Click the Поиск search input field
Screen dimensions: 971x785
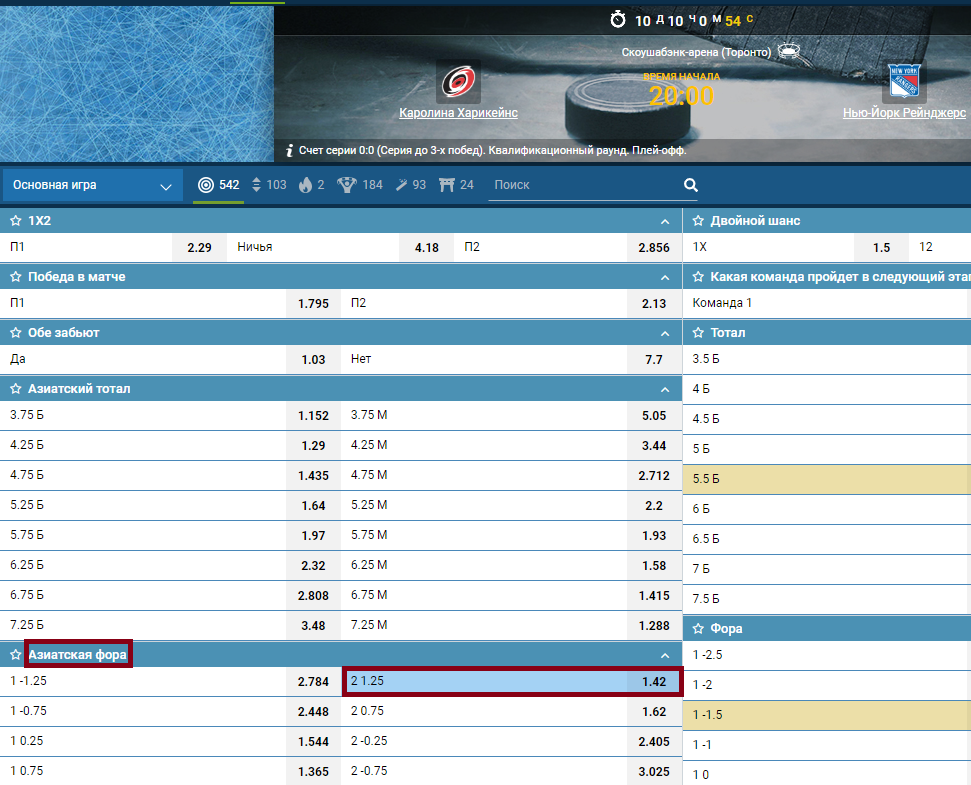[580, 185]
